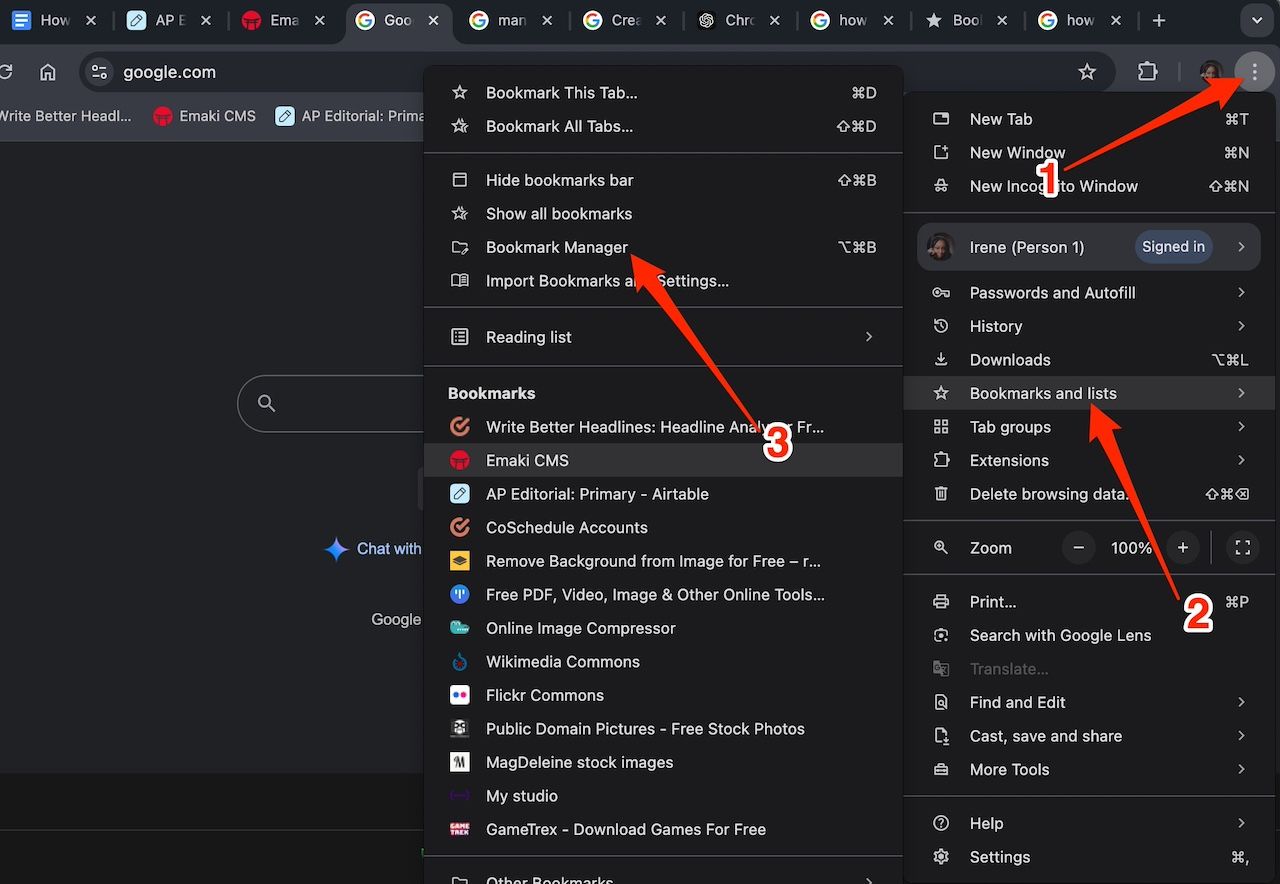Viewport: 1280px width, 884px height.
Task: Expand Help submenu
Action: pyautogui.click(x=1090, y=823)
